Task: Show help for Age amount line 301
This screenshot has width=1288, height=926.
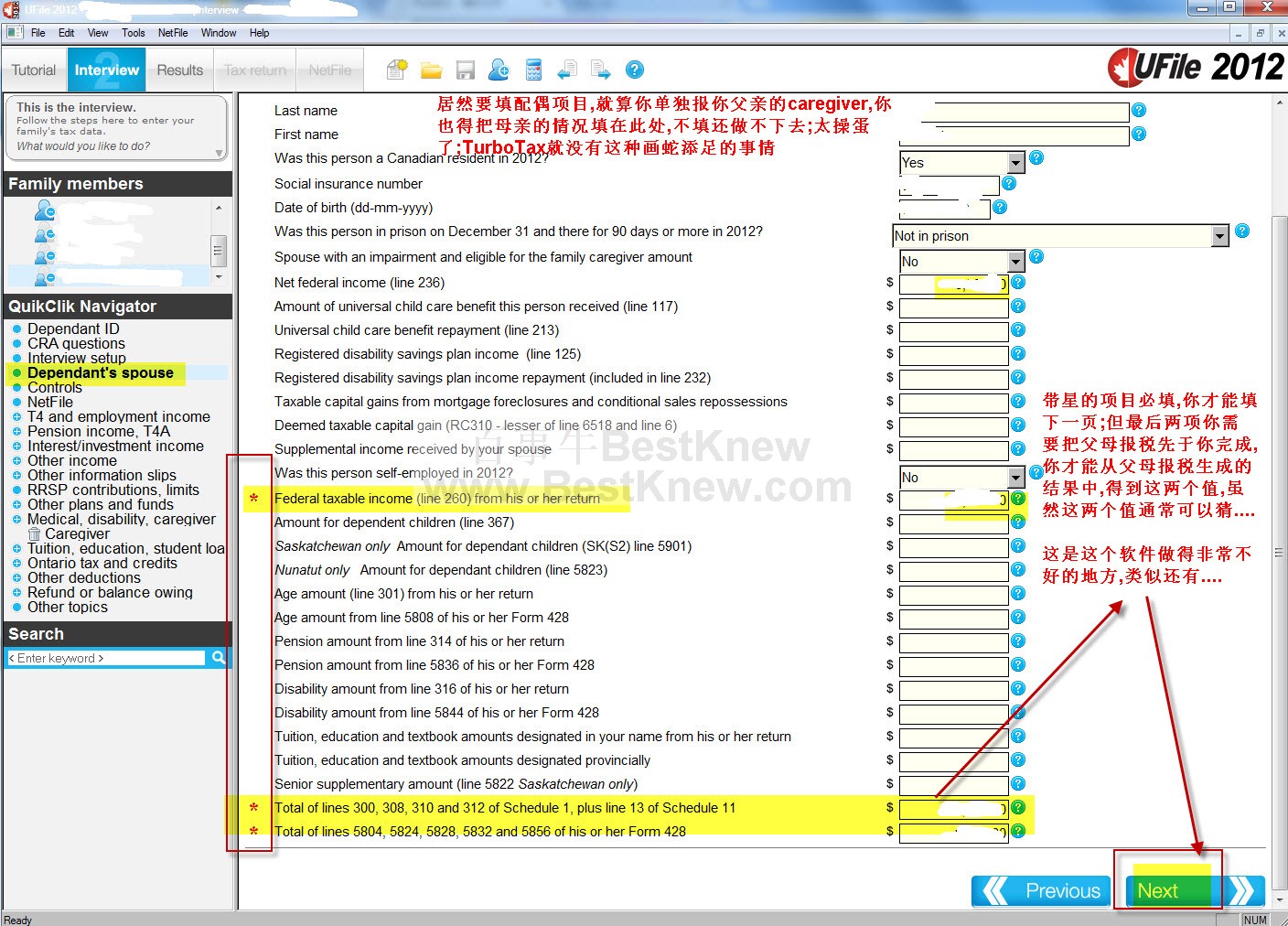Action: point(1018,594)
